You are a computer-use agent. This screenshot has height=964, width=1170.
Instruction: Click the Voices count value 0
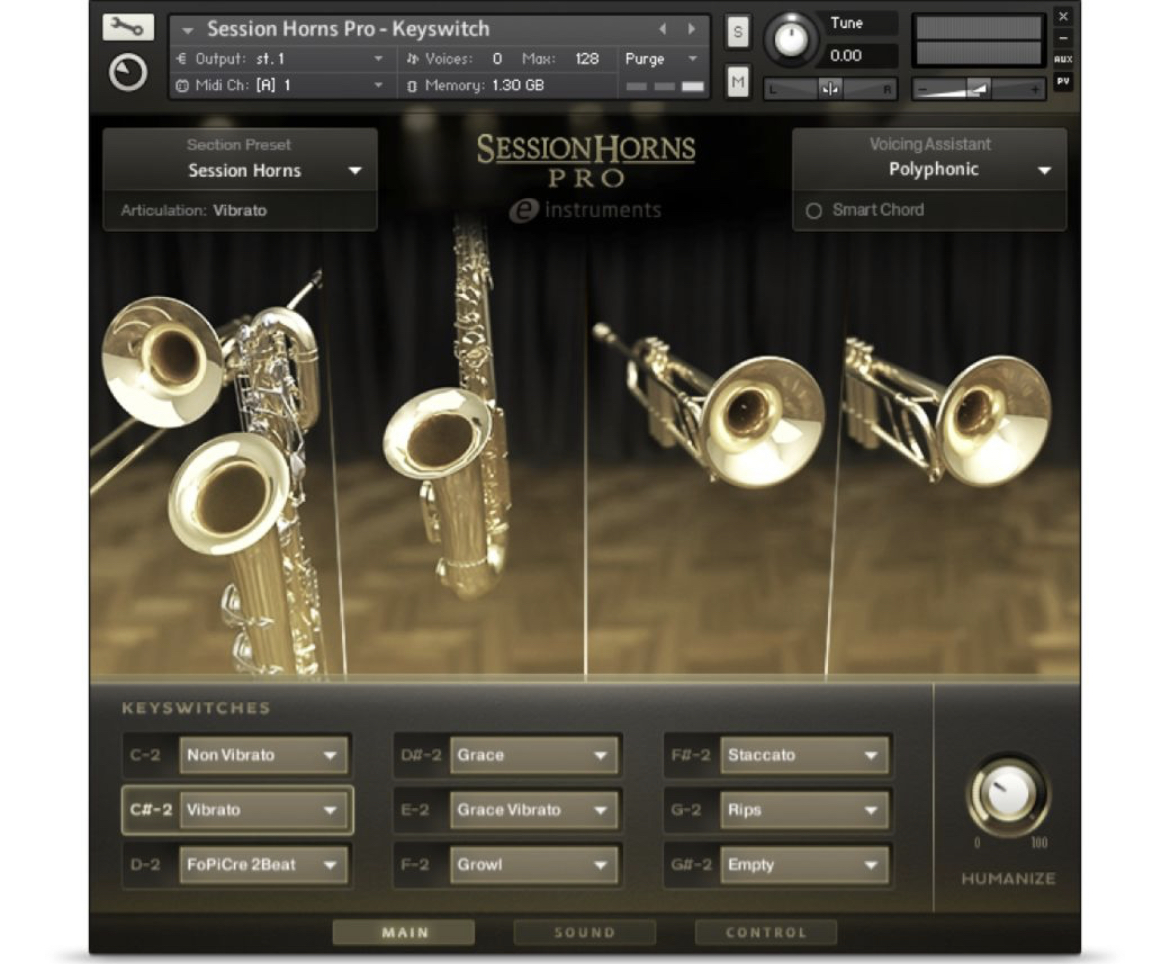498,58
